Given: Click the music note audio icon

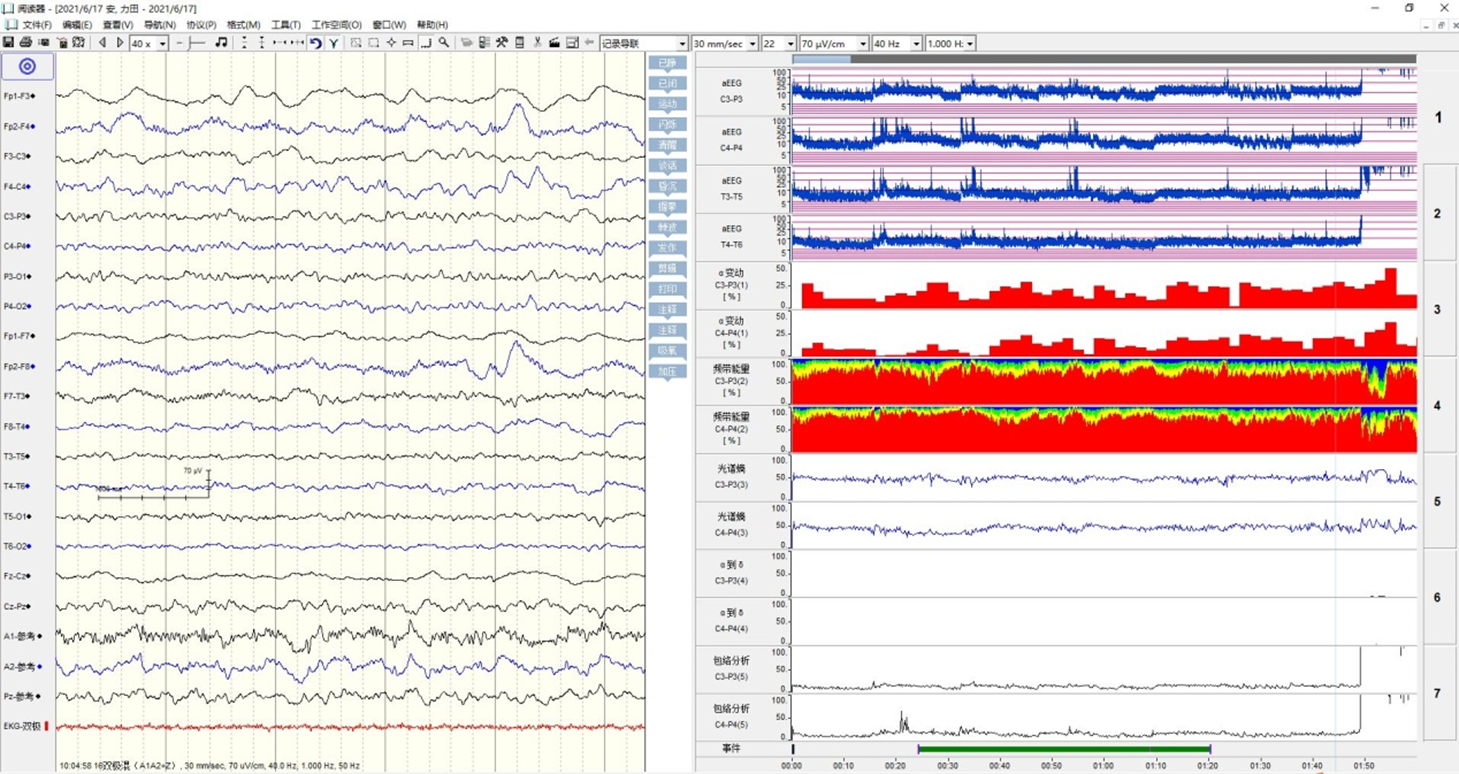Looking at the screenshot, I should pos(221,43).
